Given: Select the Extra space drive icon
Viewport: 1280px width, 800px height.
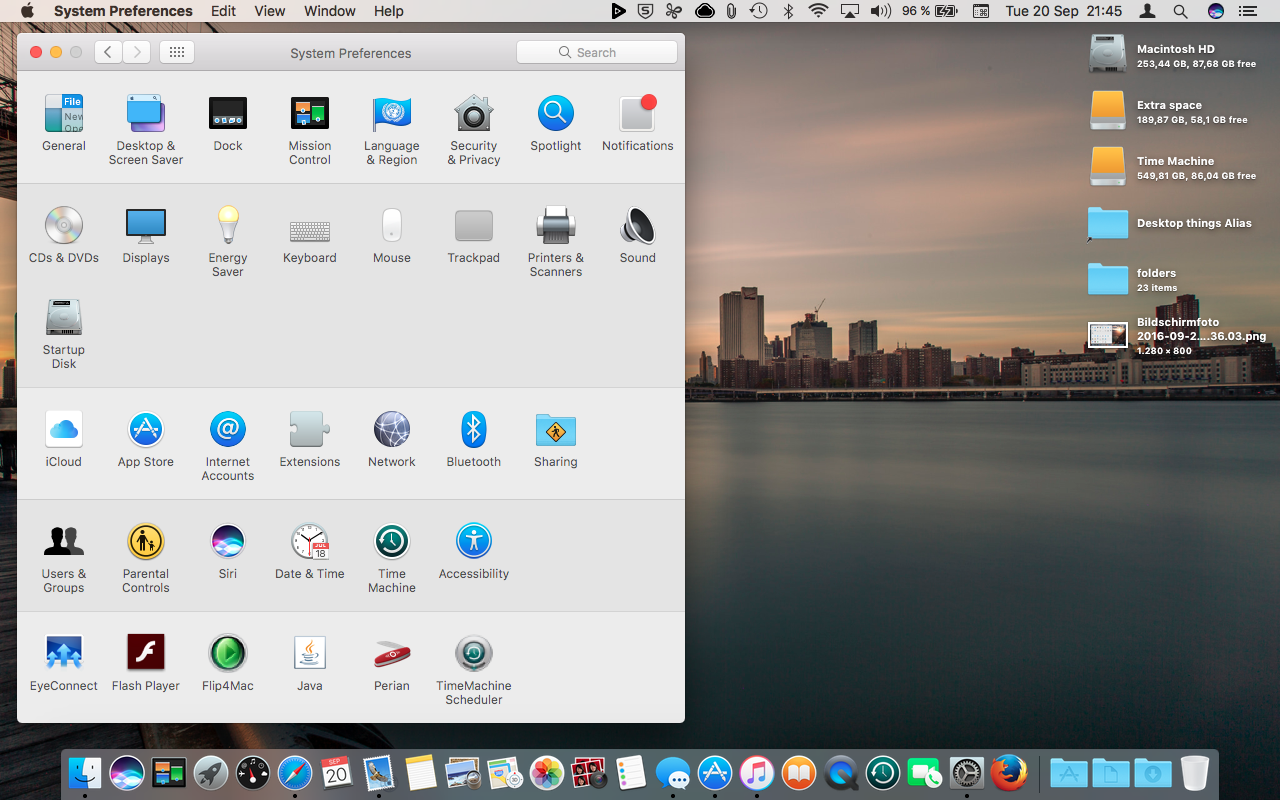Looking at the screenshot, I should click(1107, 110).
